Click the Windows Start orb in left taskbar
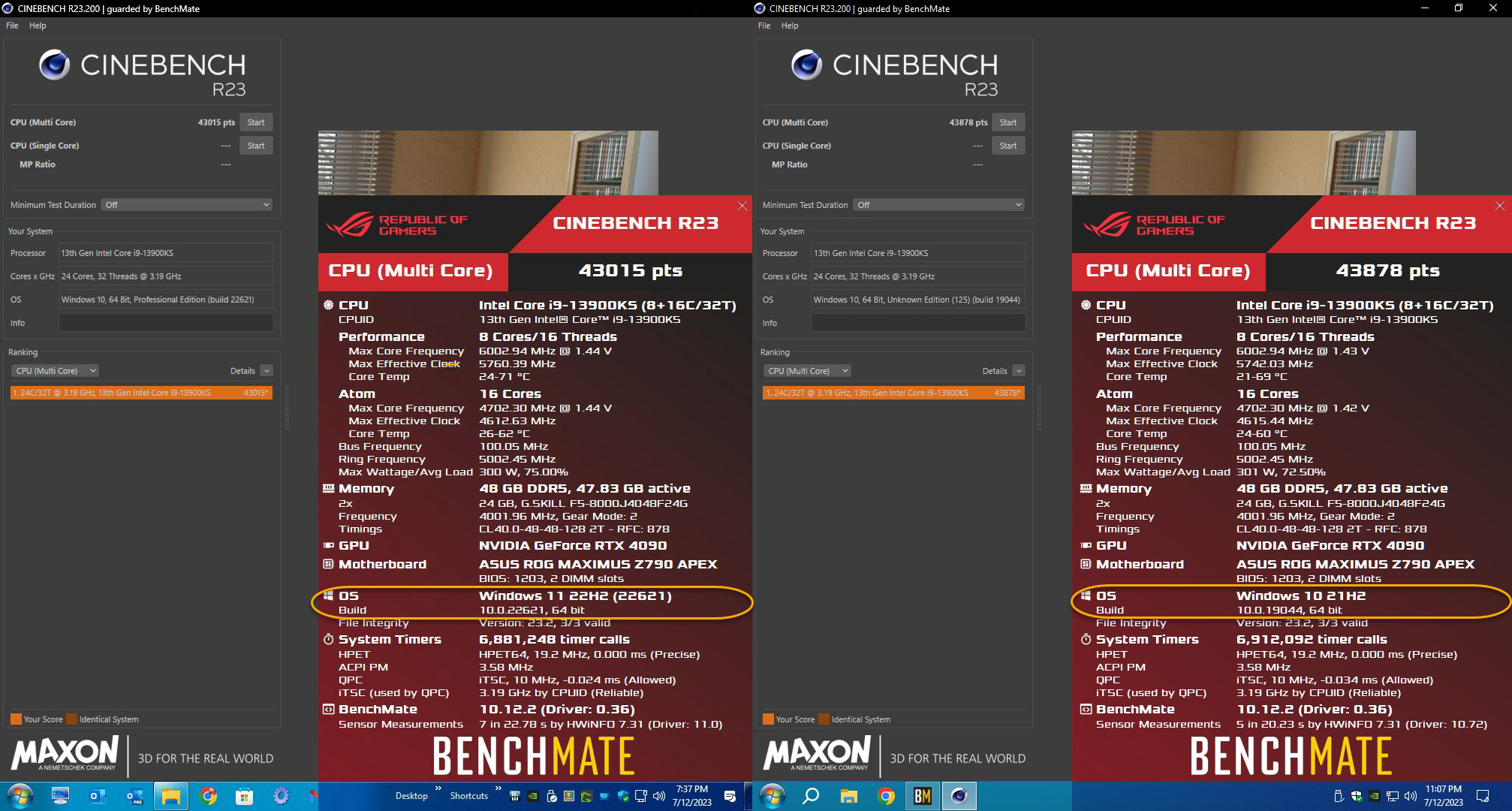The width and height of the screenshot is (1512, 811). click(20, 796)
